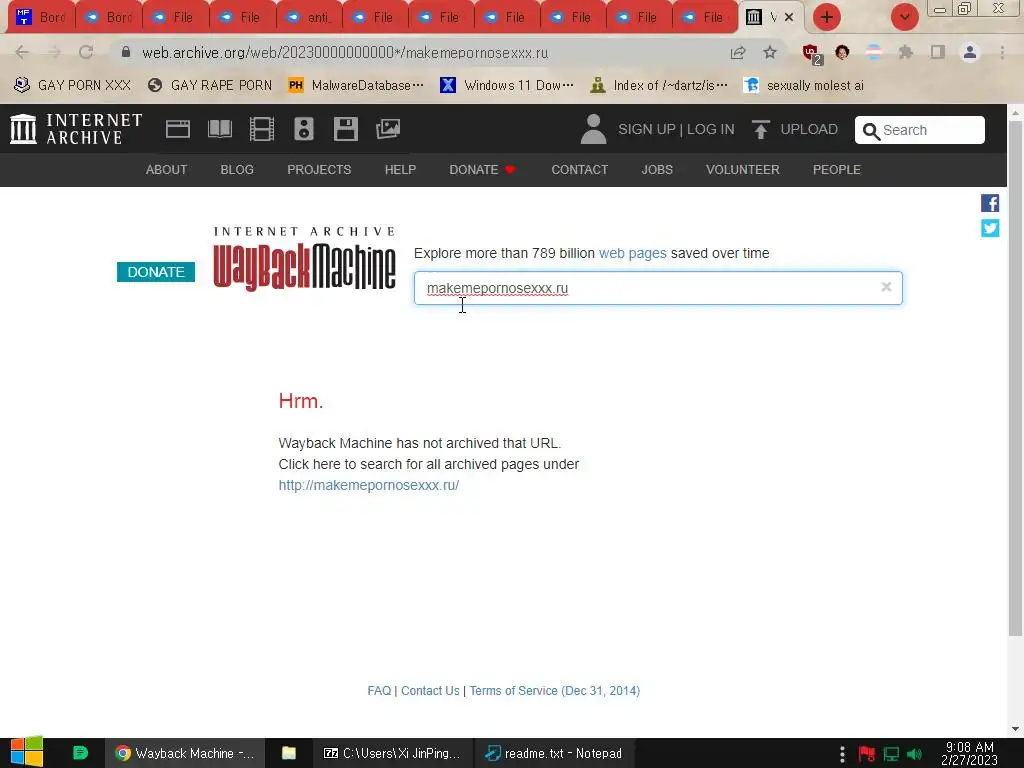Open the Contact Us footer link
Screen dimensions: 1024x768
tap(430, 691)
